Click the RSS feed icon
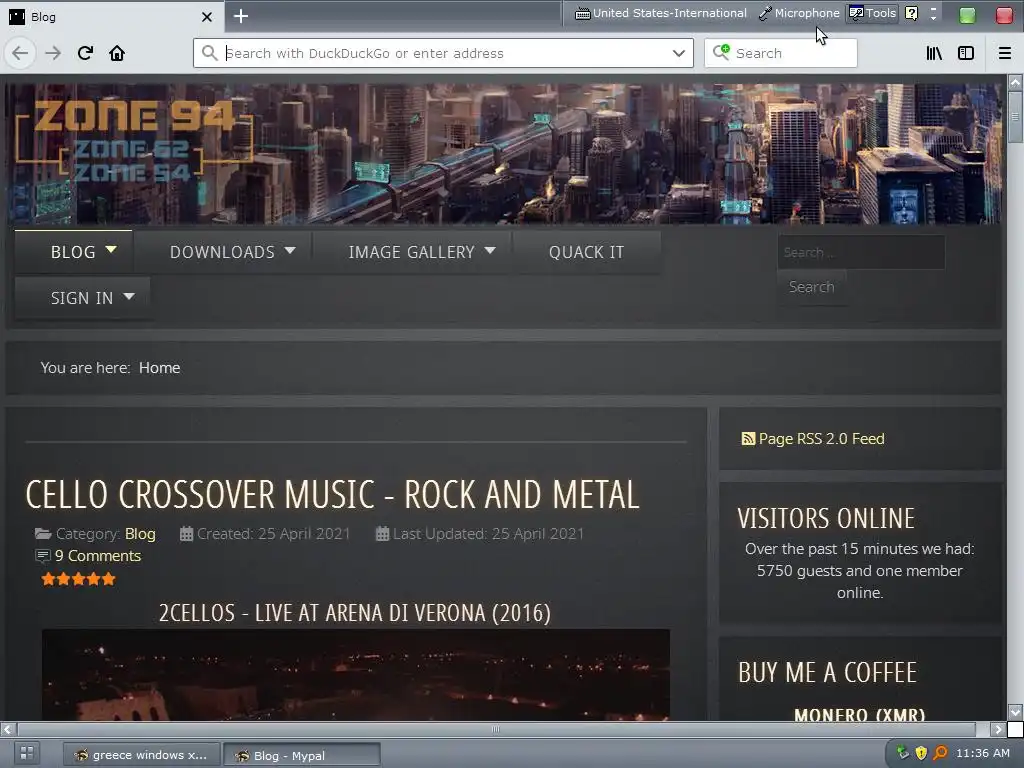This screenshot has width=1024, height=768. [x=748, y=439]
